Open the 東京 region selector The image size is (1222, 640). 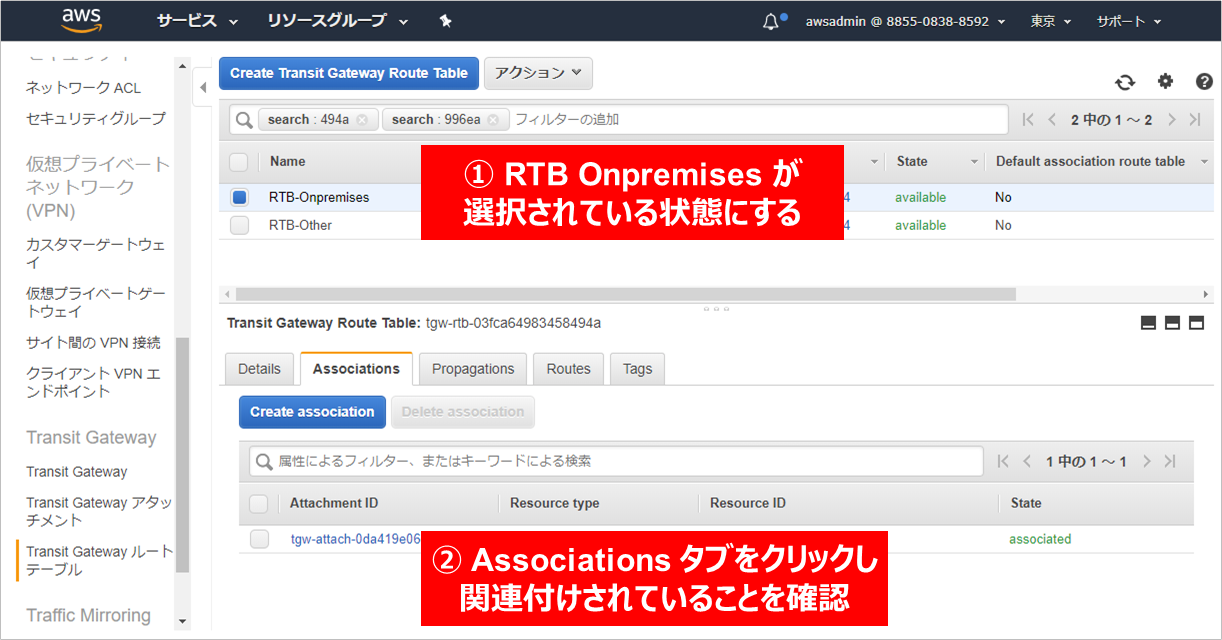pyautogui.click(x=1050, y=21)
